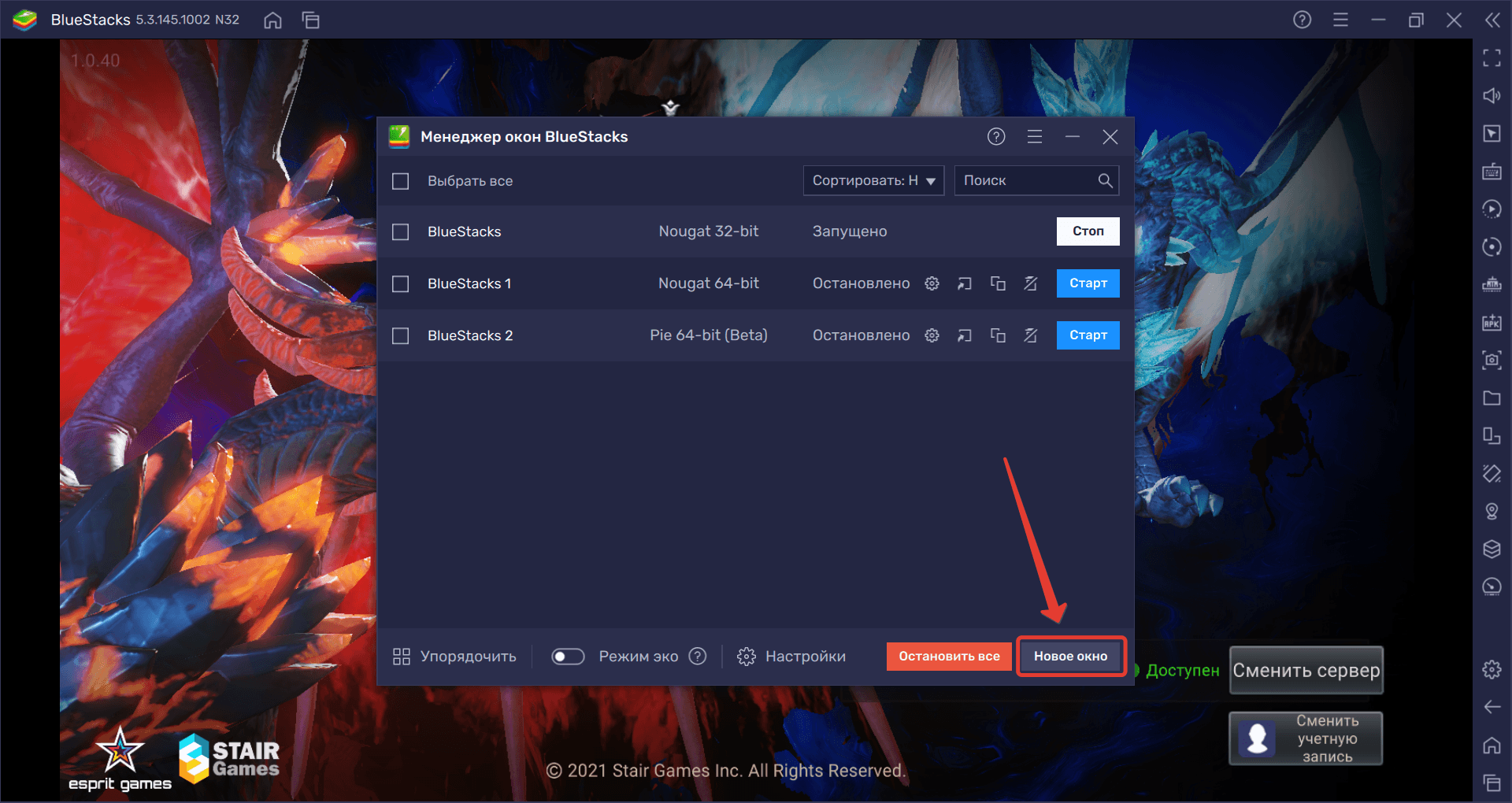Open BlueStacks home icon in title bar

272,20
